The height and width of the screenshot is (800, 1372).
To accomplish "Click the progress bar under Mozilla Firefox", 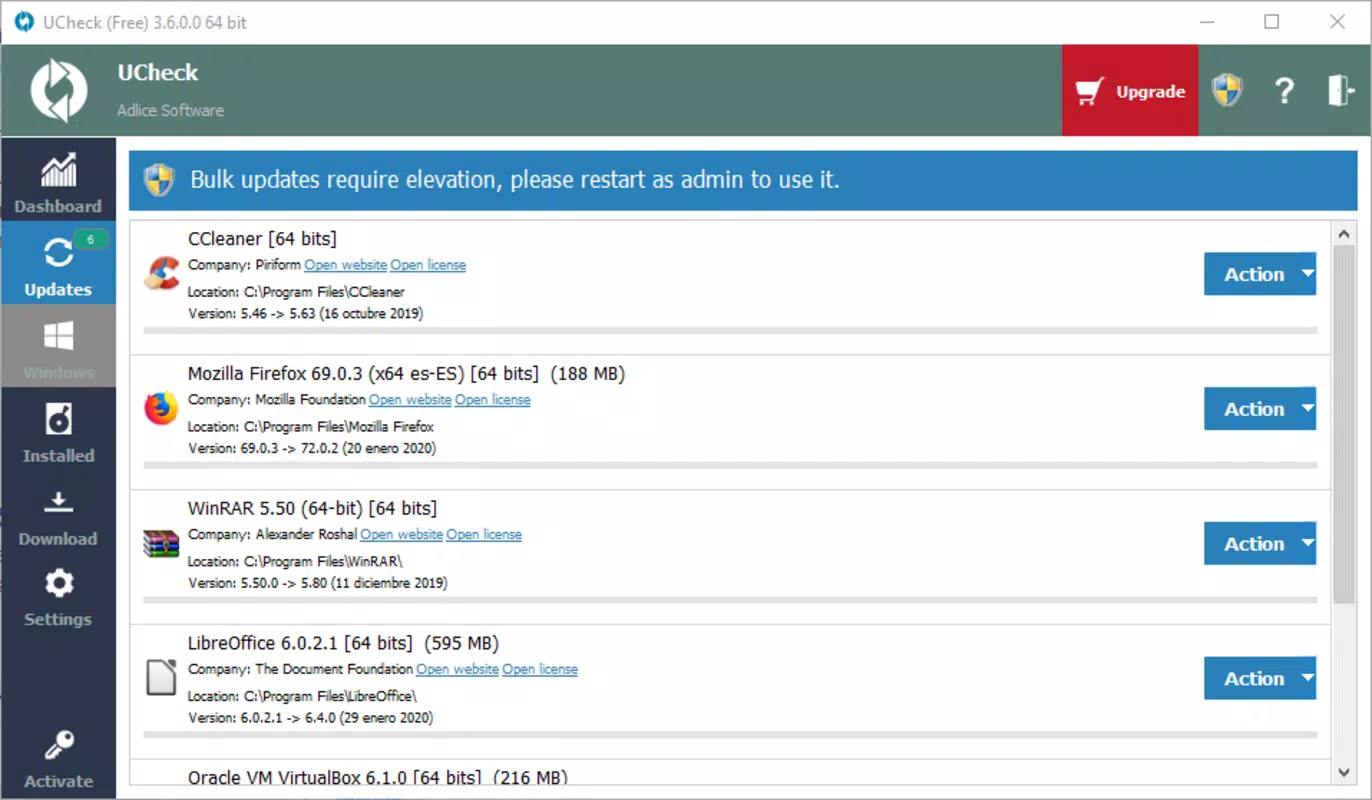I will [x=730, y=465].
